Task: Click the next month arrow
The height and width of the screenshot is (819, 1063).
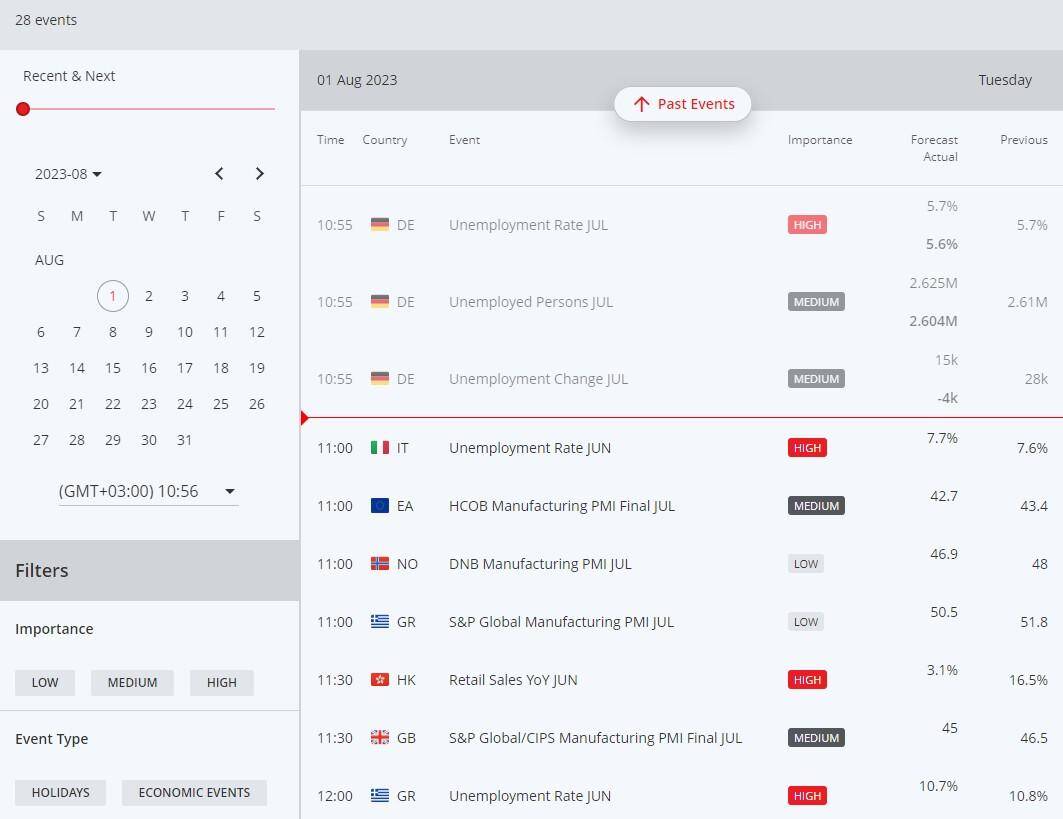Action: tap(259, 174)
